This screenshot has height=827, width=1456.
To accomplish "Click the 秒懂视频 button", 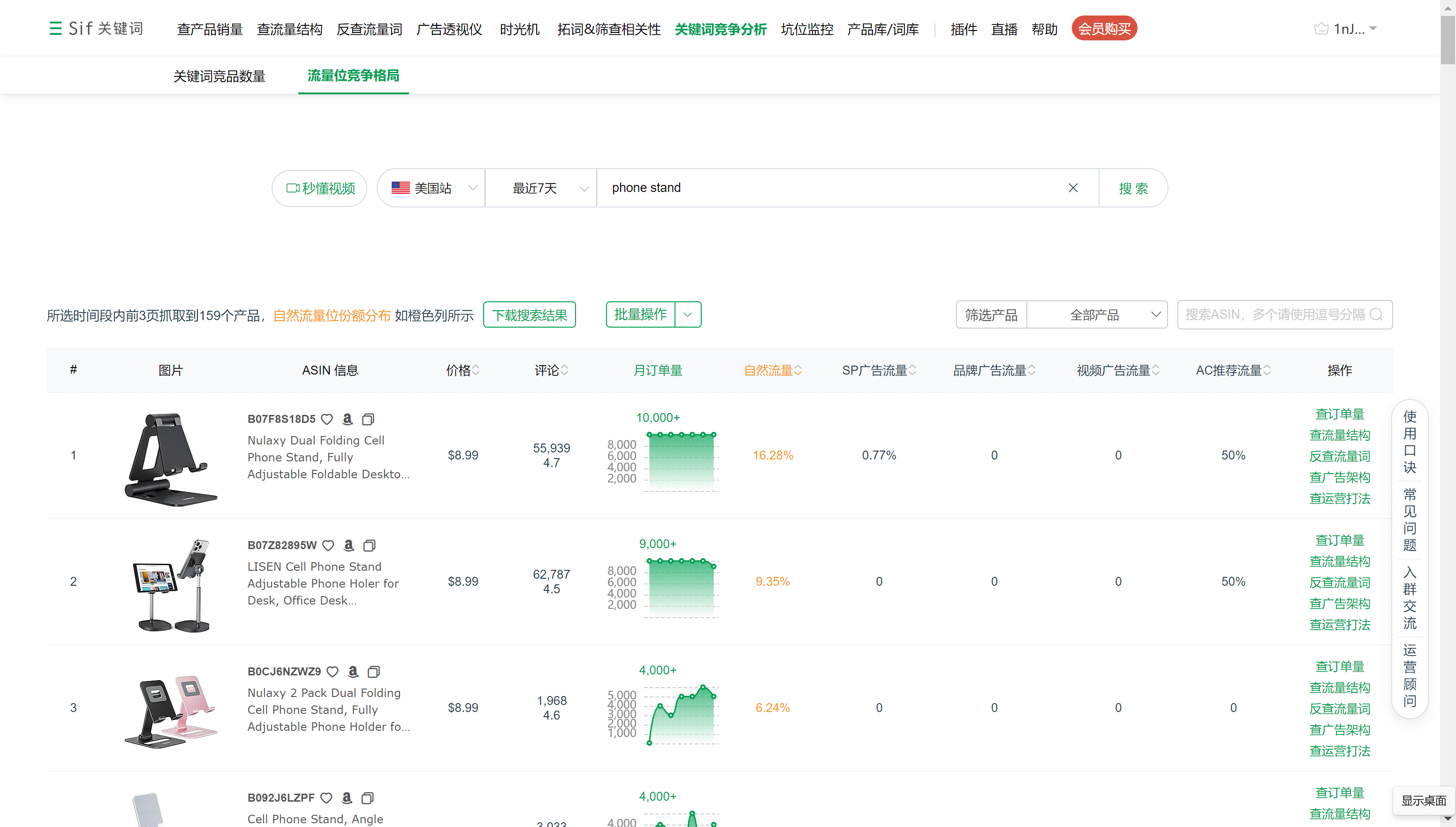I will click(319, 188).
